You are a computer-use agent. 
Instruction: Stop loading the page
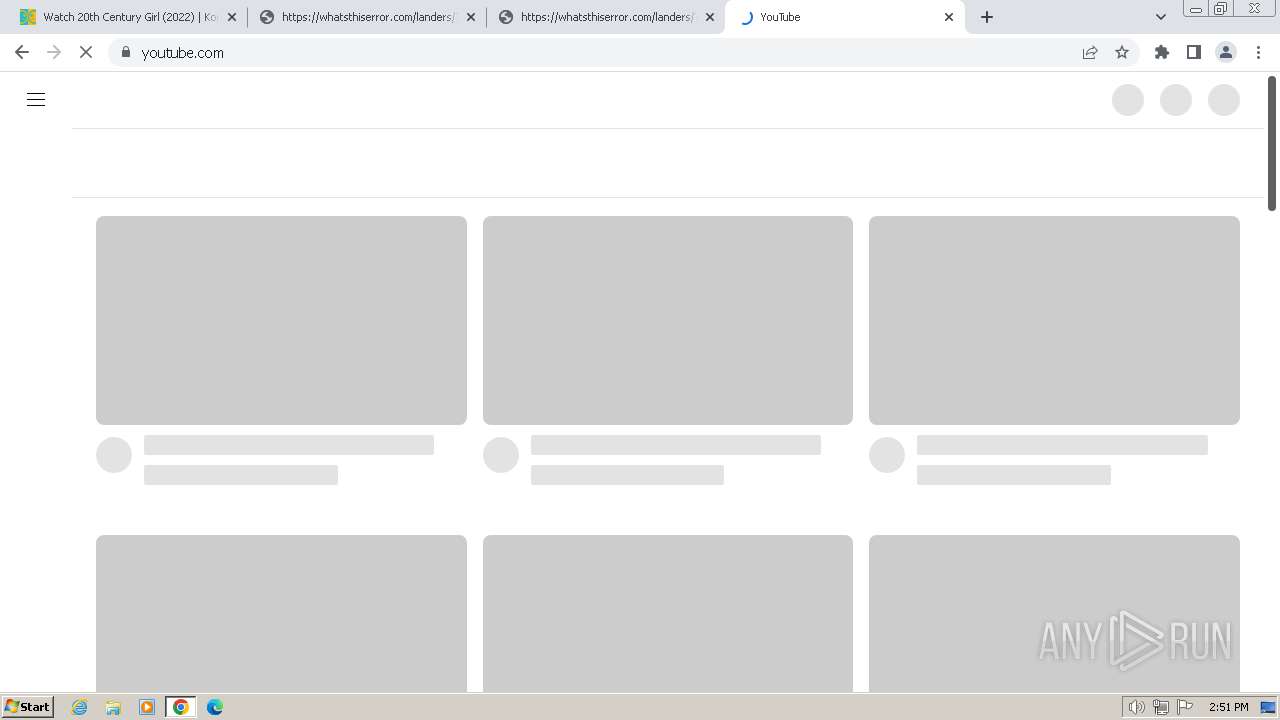(x=86, y=53)
